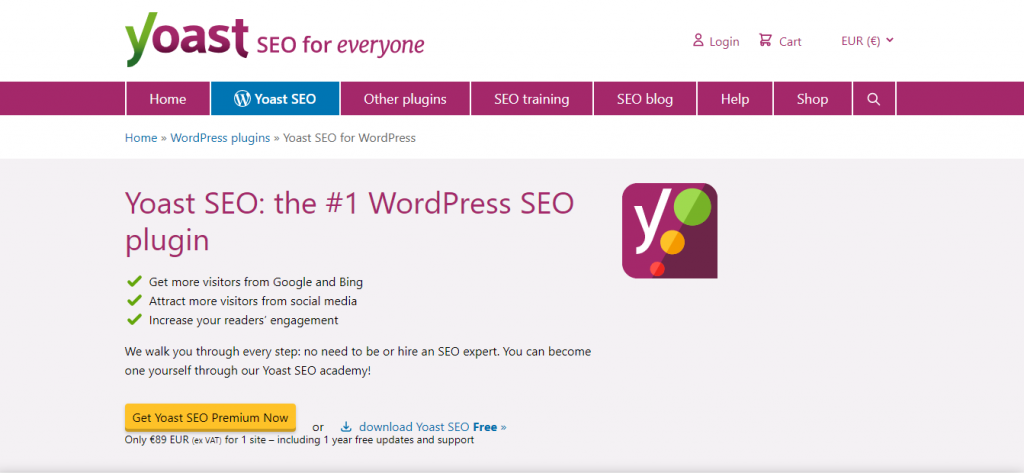This screenshot has height=473, width=1024.
Task: Click the download icon before download Yoast SEO Free
Action: point(346,427)
